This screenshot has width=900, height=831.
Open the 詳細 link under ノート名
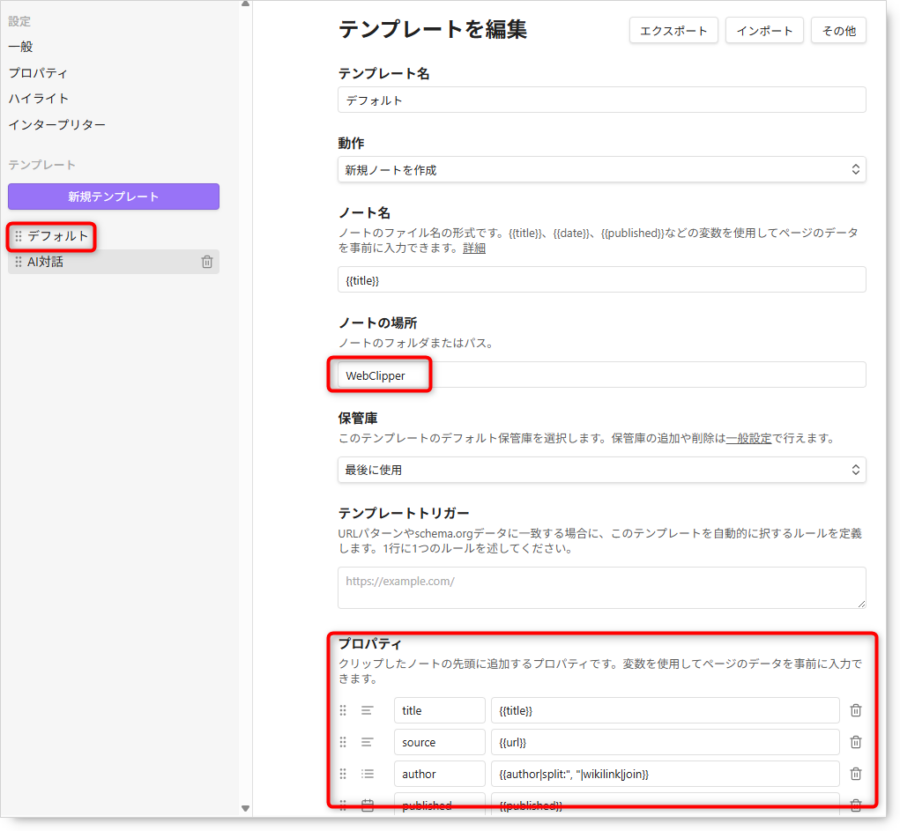[x=474, y=248]
